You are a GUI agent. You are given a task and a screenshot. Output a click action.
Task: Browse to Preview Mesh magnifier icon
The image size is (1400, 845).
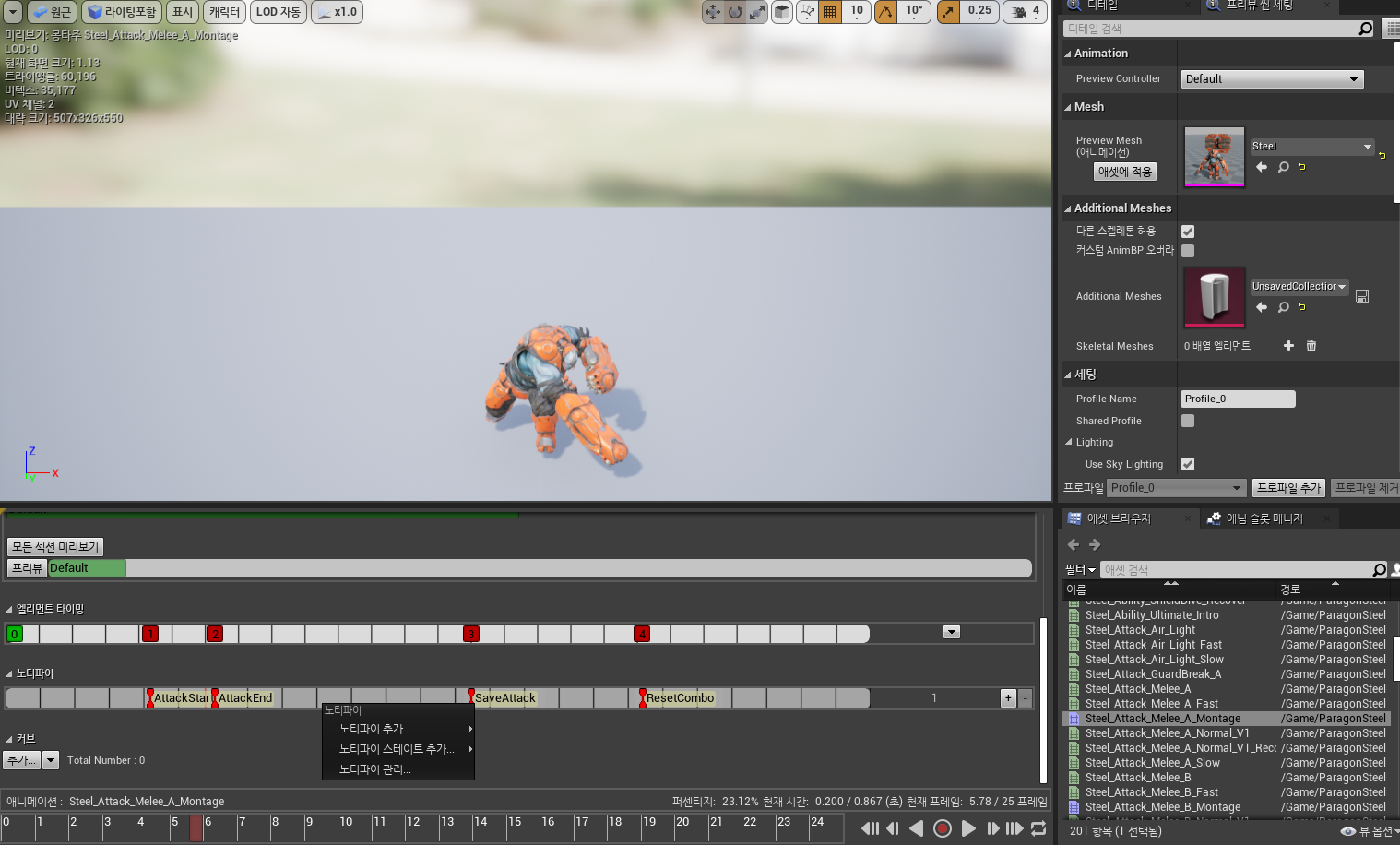(1283, 167)
